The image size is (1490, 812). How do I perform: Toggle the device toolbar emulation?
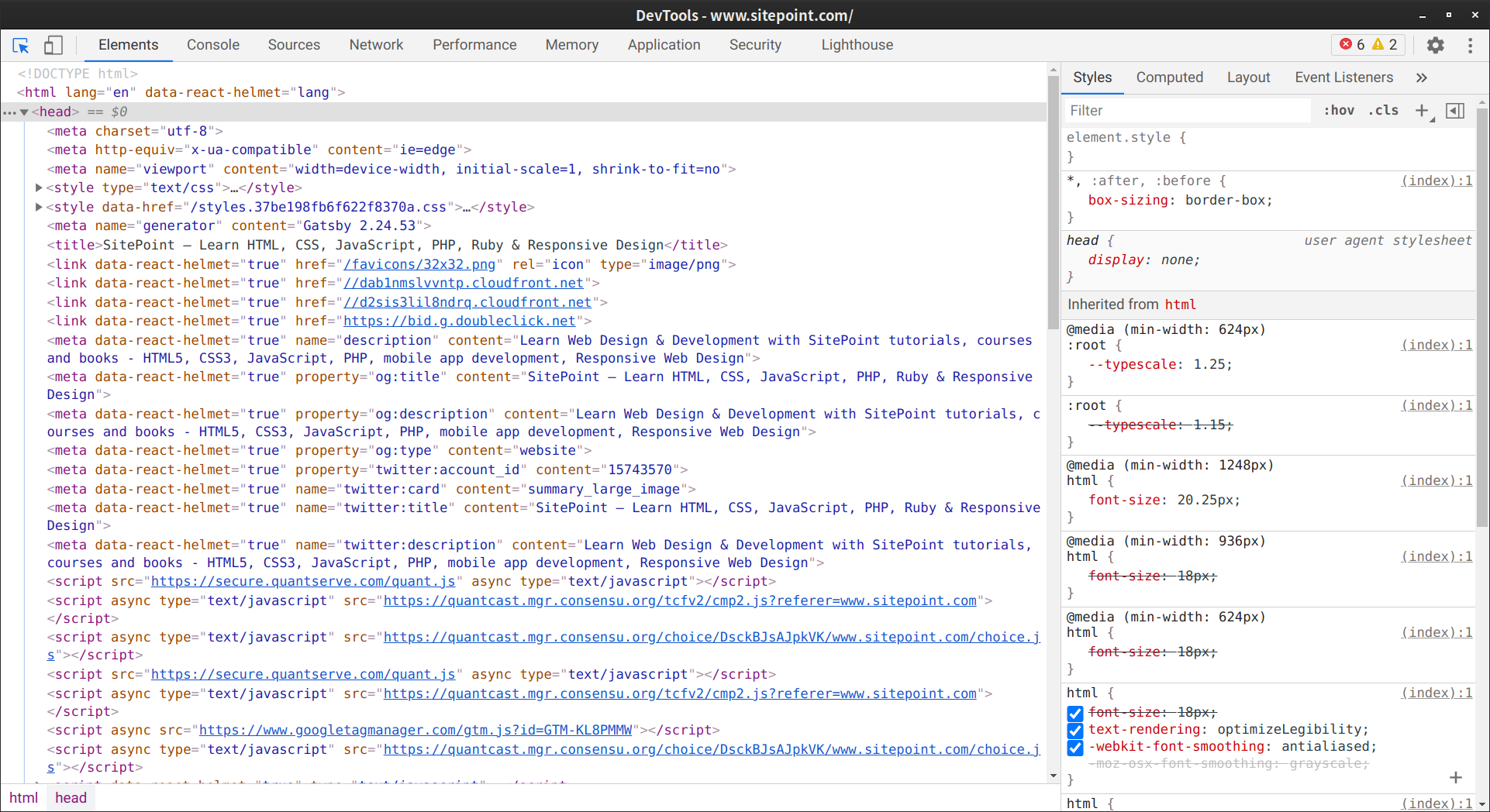click(x=53, y=45)
